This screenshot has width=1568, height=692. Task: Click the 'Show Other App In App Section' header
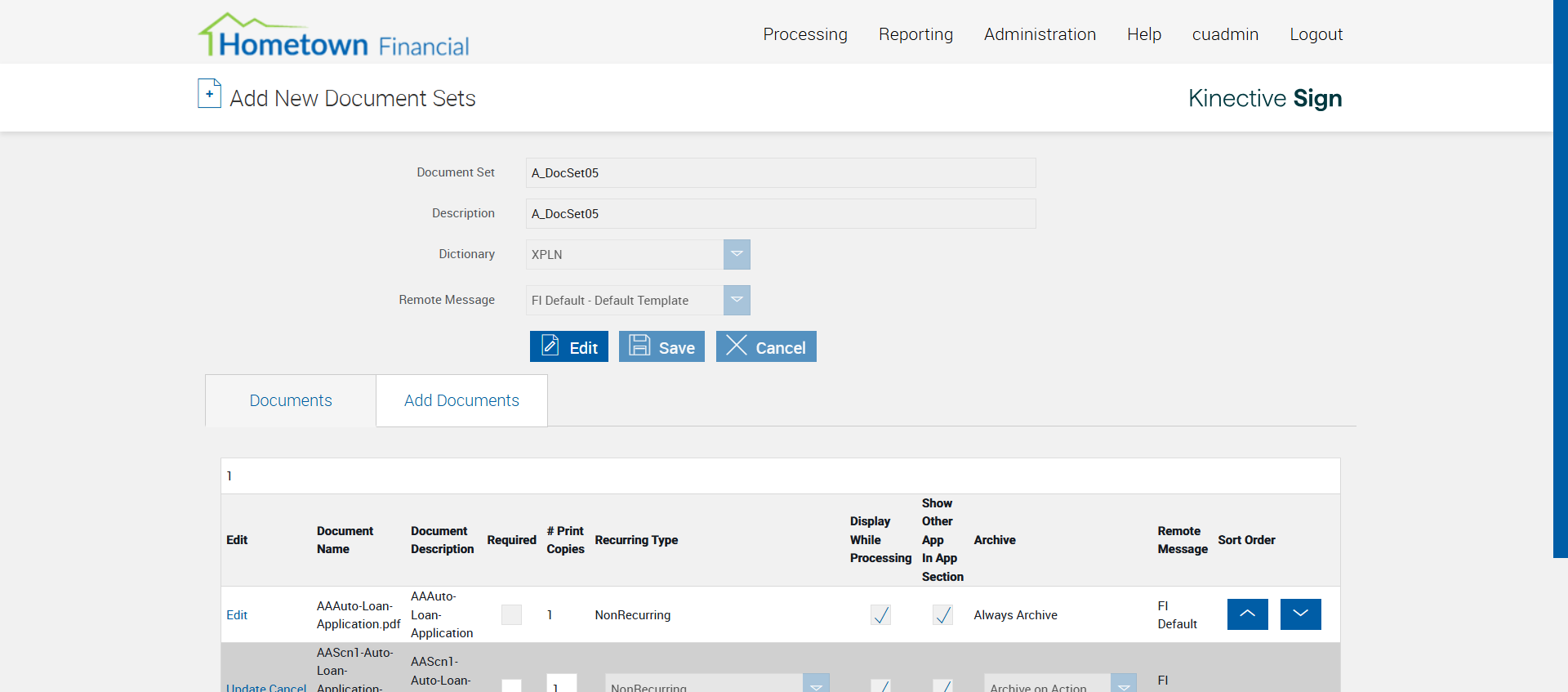[x=942, y=540]
